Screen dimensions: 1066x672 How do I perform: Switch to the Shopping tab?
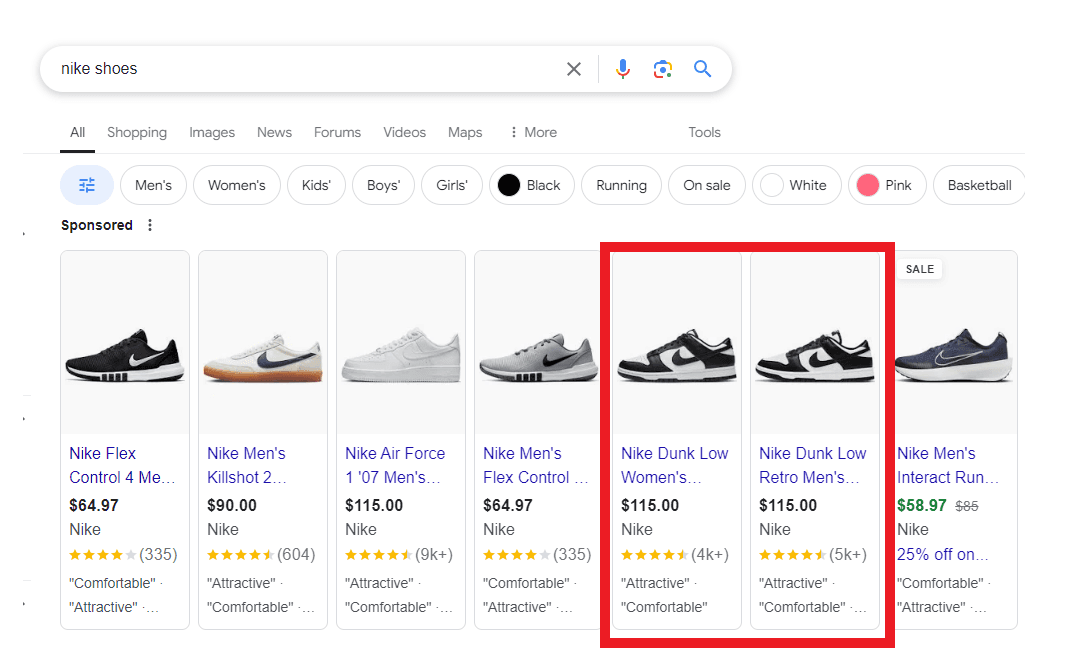(137, 132)
